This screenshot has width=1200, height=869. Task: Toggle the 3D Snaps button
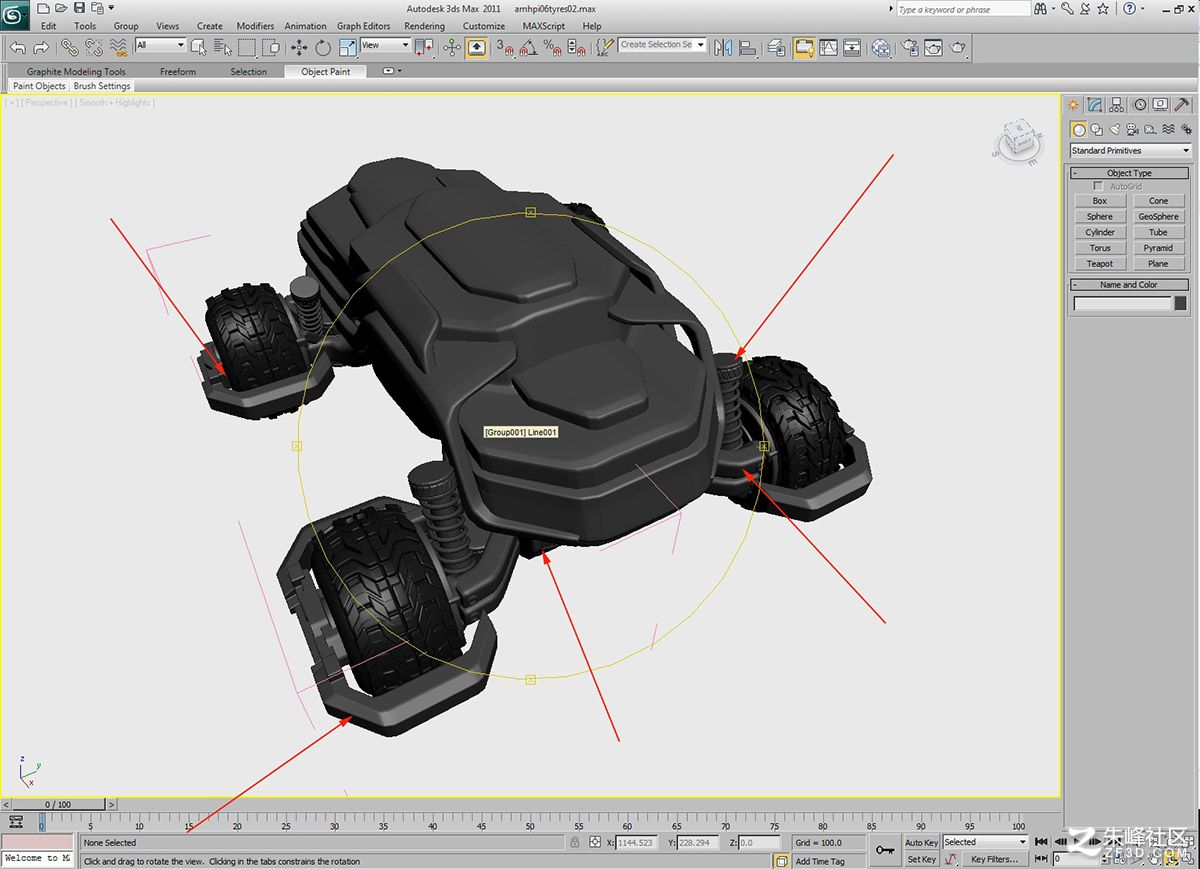(x=504, y=47)
